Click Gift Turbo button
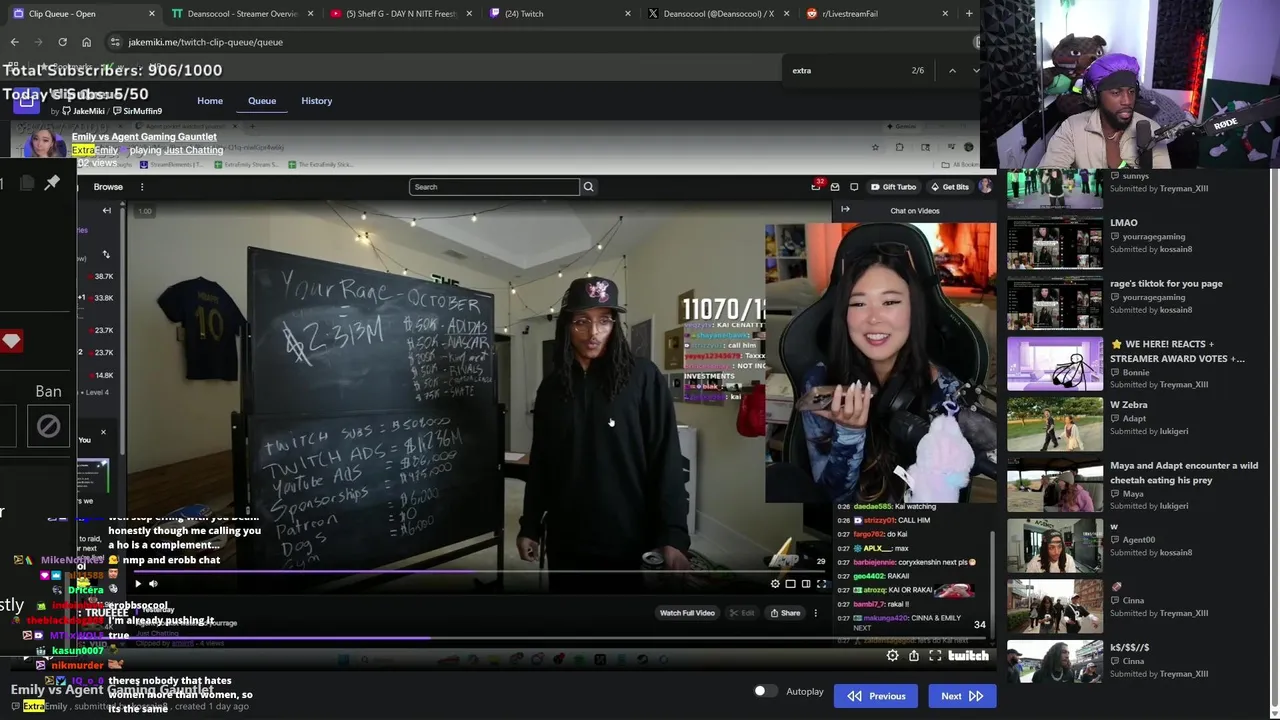 point(893,187)
